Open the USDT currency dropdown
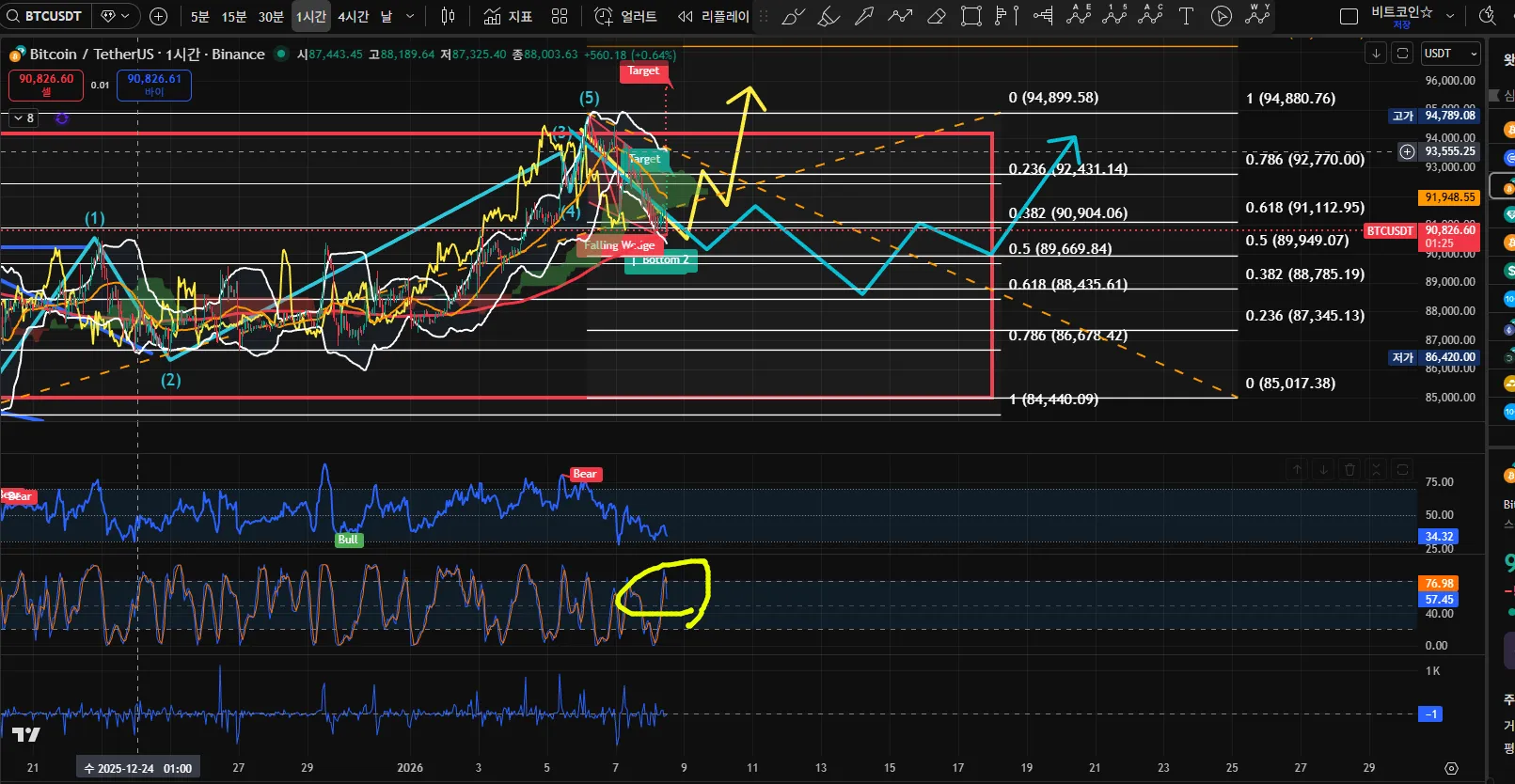1515x784 pixels. (1450, 54)
